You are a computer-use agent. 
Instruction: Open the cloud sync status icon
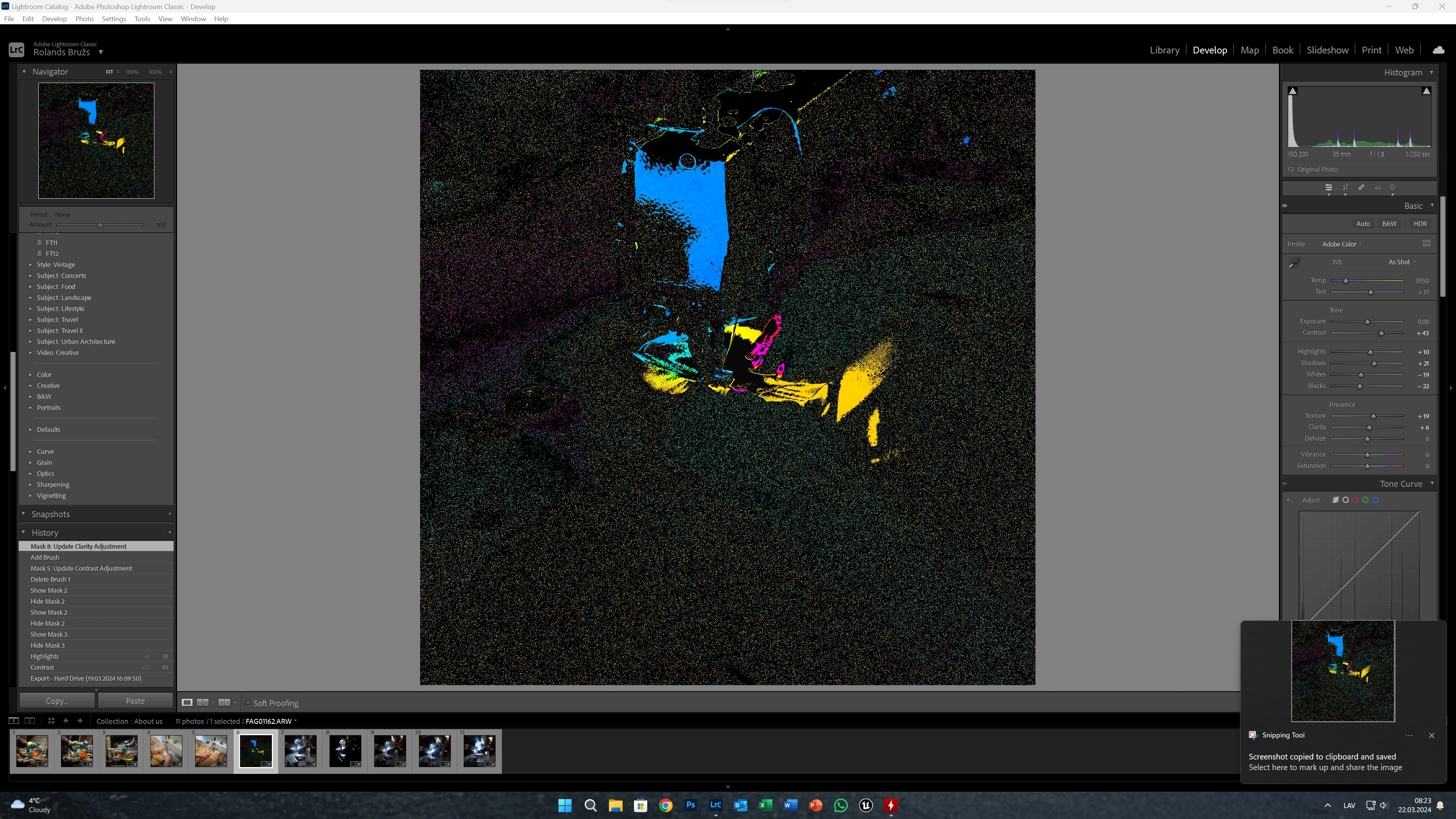click(x=1439, y=50)
